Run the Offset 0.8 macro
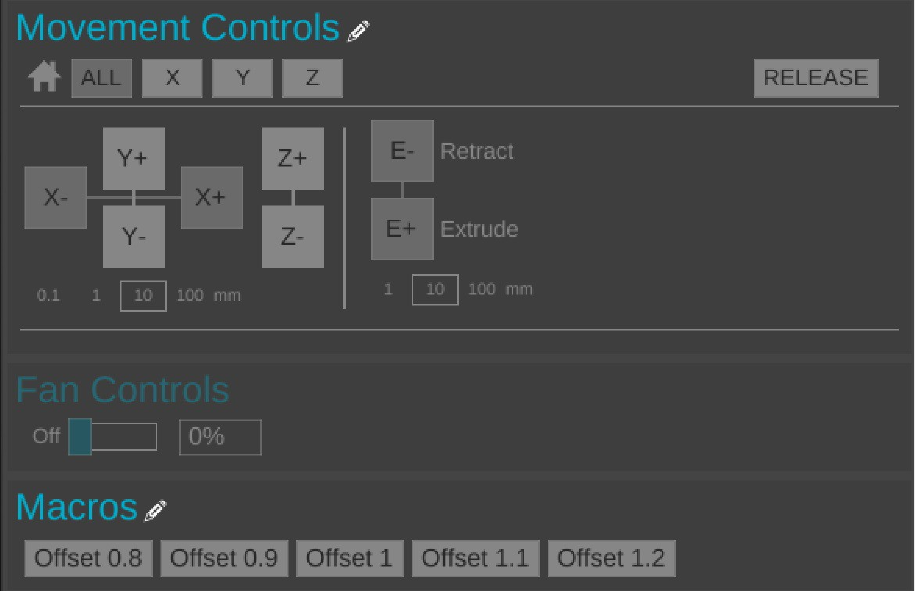 pyautogui.click(x=88, y=558)
